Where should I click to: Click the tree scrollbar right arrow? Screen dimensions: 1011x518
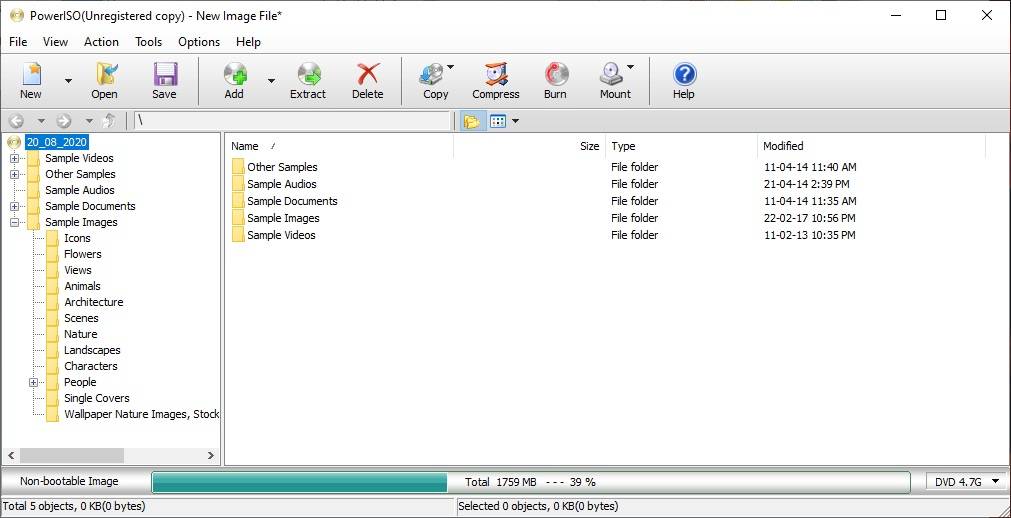tap(211, 455)
